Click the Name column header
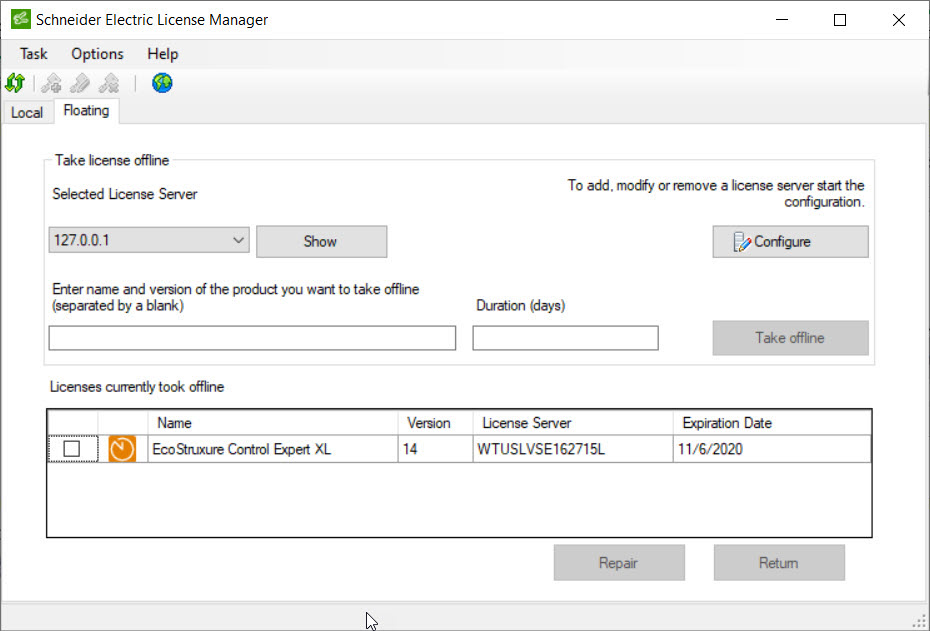This screenshot has width=930, height=631. (273, 423)
